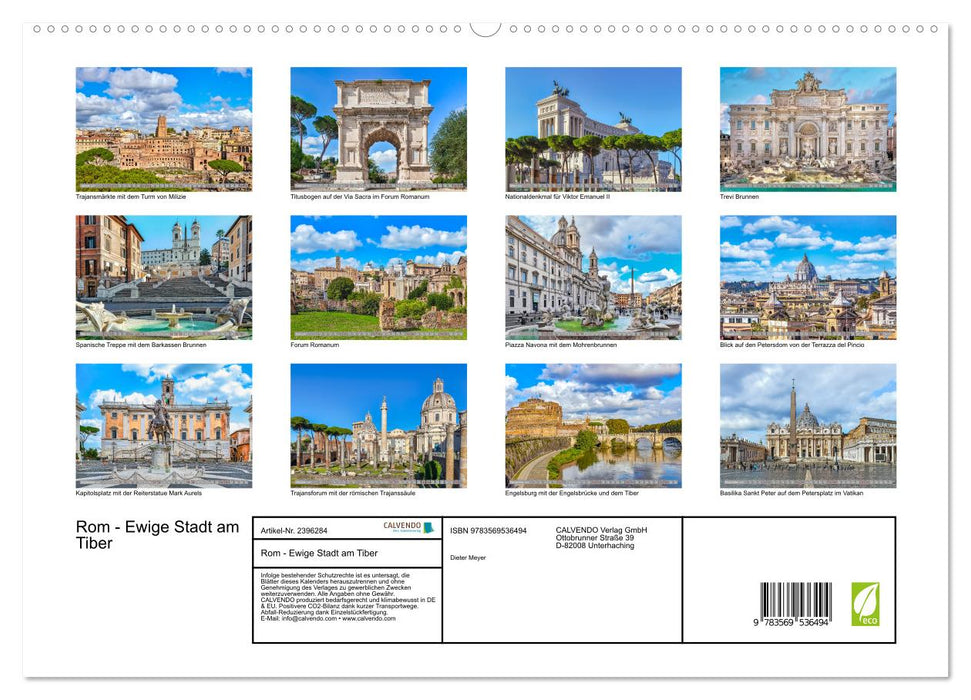The height and width of the screenshot is (700, 971).
Task: Click caption 'Titusbogen auf der Via Sacra im Forum Romanum'
Action: point(360,196)
